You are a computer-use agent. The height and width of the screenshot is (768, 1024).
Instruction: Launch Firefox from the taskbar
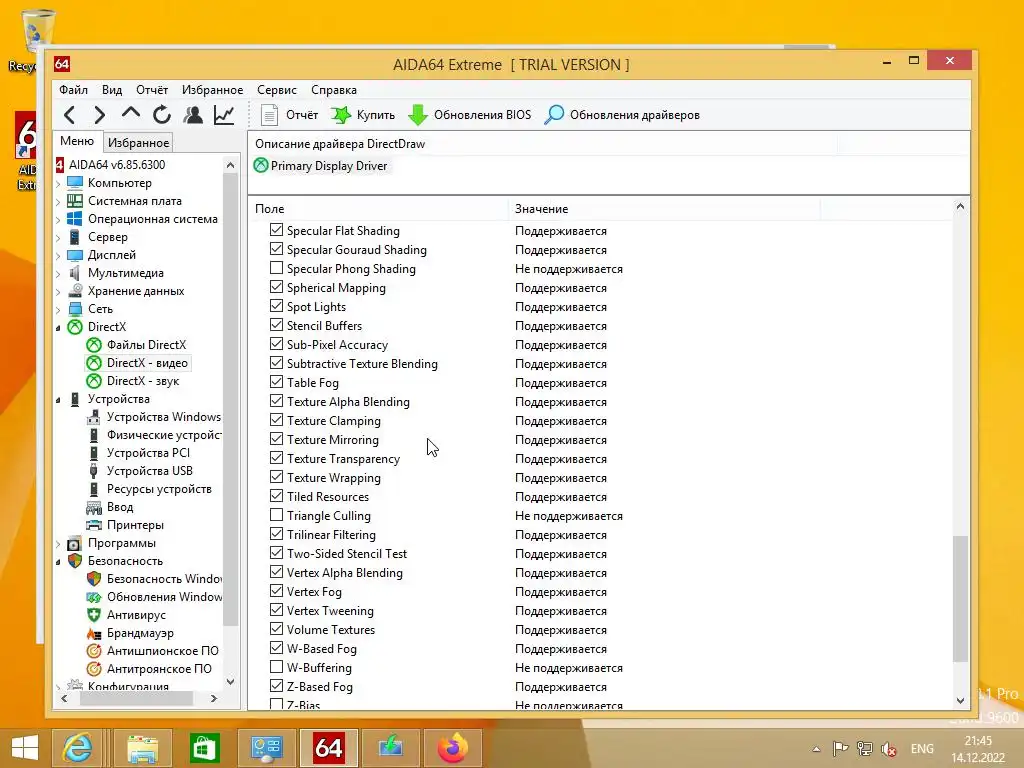click(x=453, y=748)
